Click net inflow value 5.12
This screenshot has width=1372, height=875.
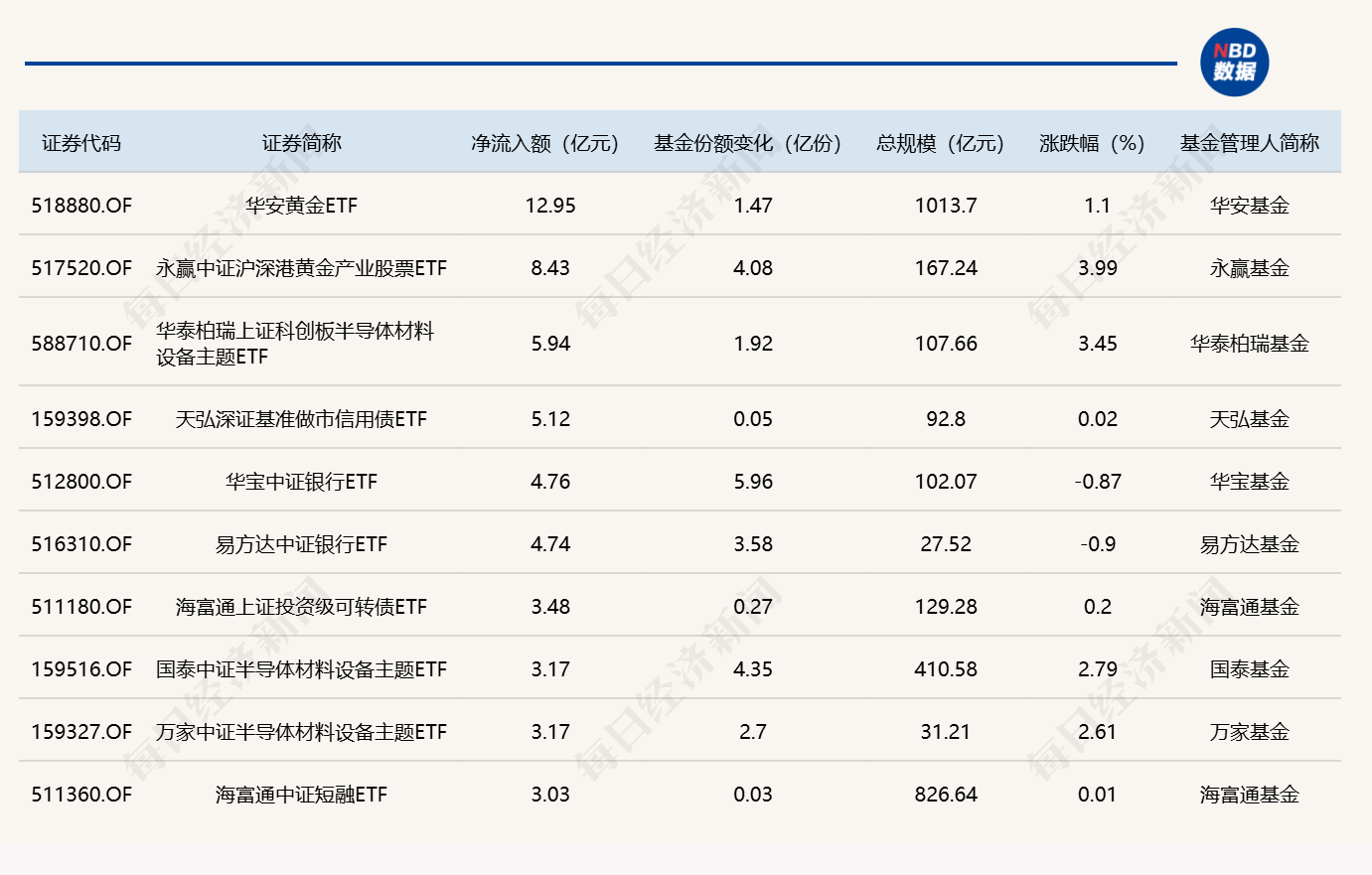coord(550,419)
